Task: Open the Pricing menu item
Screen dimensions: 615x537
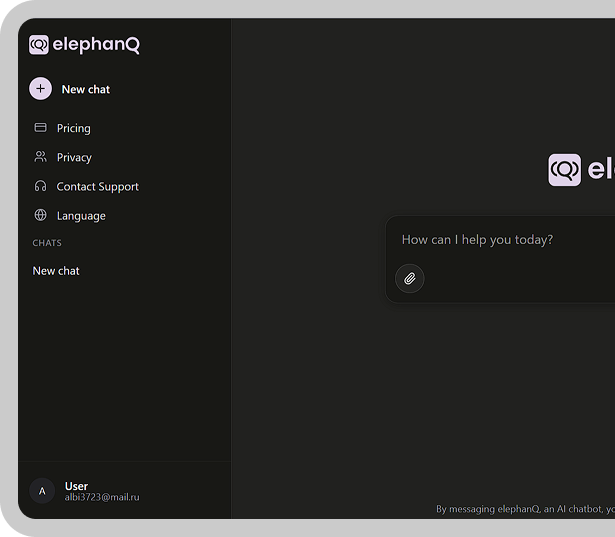Action: coord(73,128)
